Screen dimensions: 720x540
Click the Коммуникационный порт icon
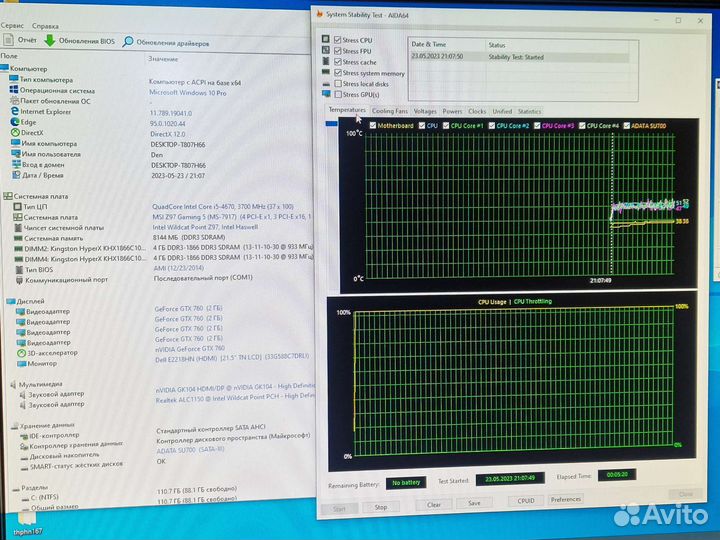click(19, 280)
